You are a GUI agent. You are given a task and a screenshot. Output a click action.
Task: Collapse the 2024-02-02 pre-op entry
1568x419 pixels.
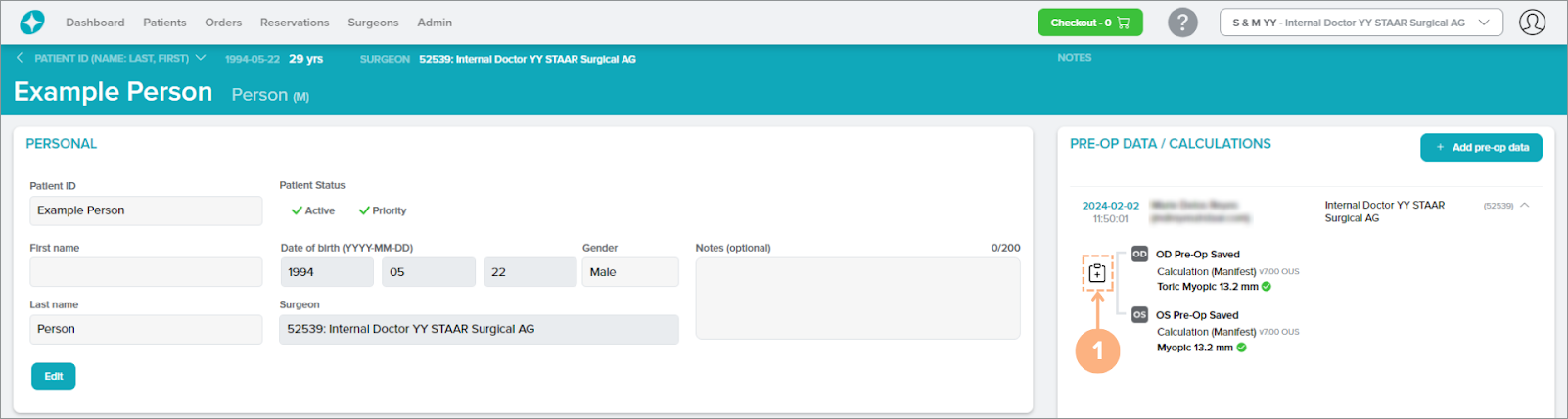point(1524,206)
